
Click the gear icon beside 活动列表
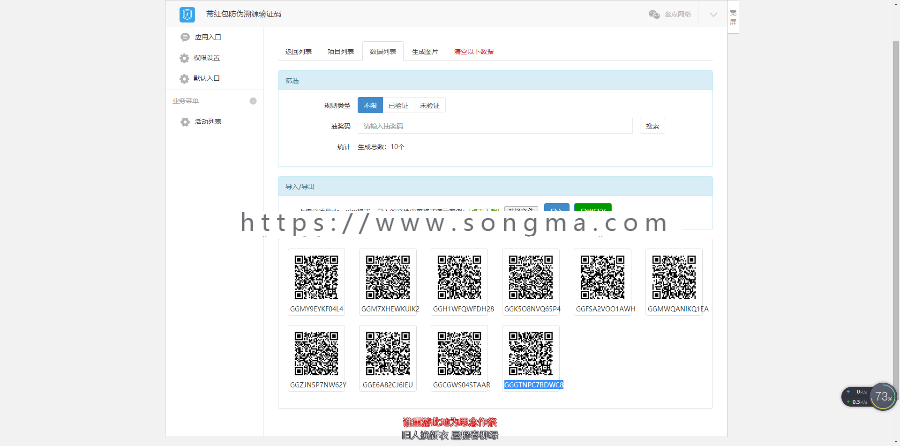point(185,122)
